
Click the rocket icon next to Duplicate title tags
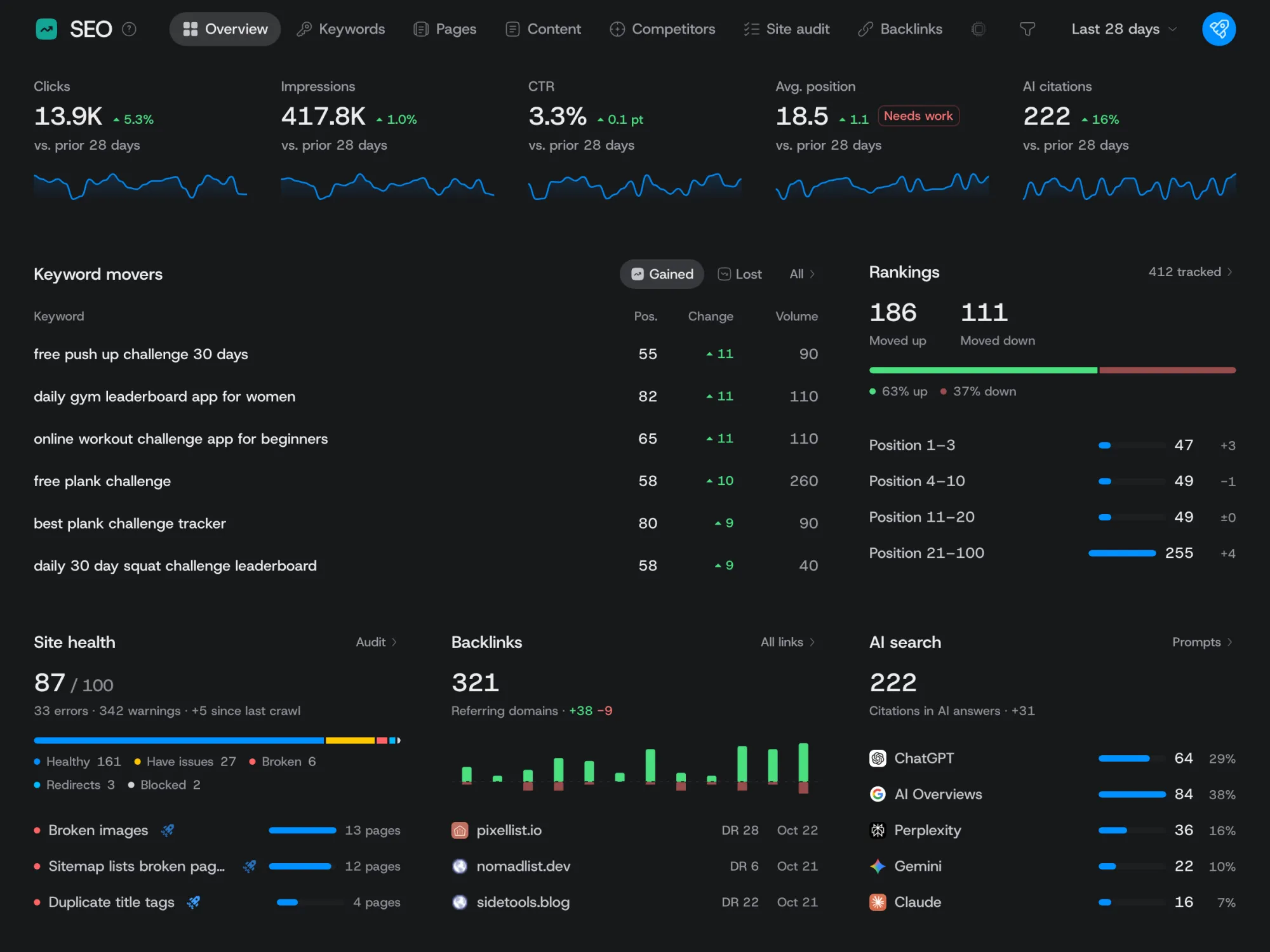pyautogui.click(x=194, y=902)
